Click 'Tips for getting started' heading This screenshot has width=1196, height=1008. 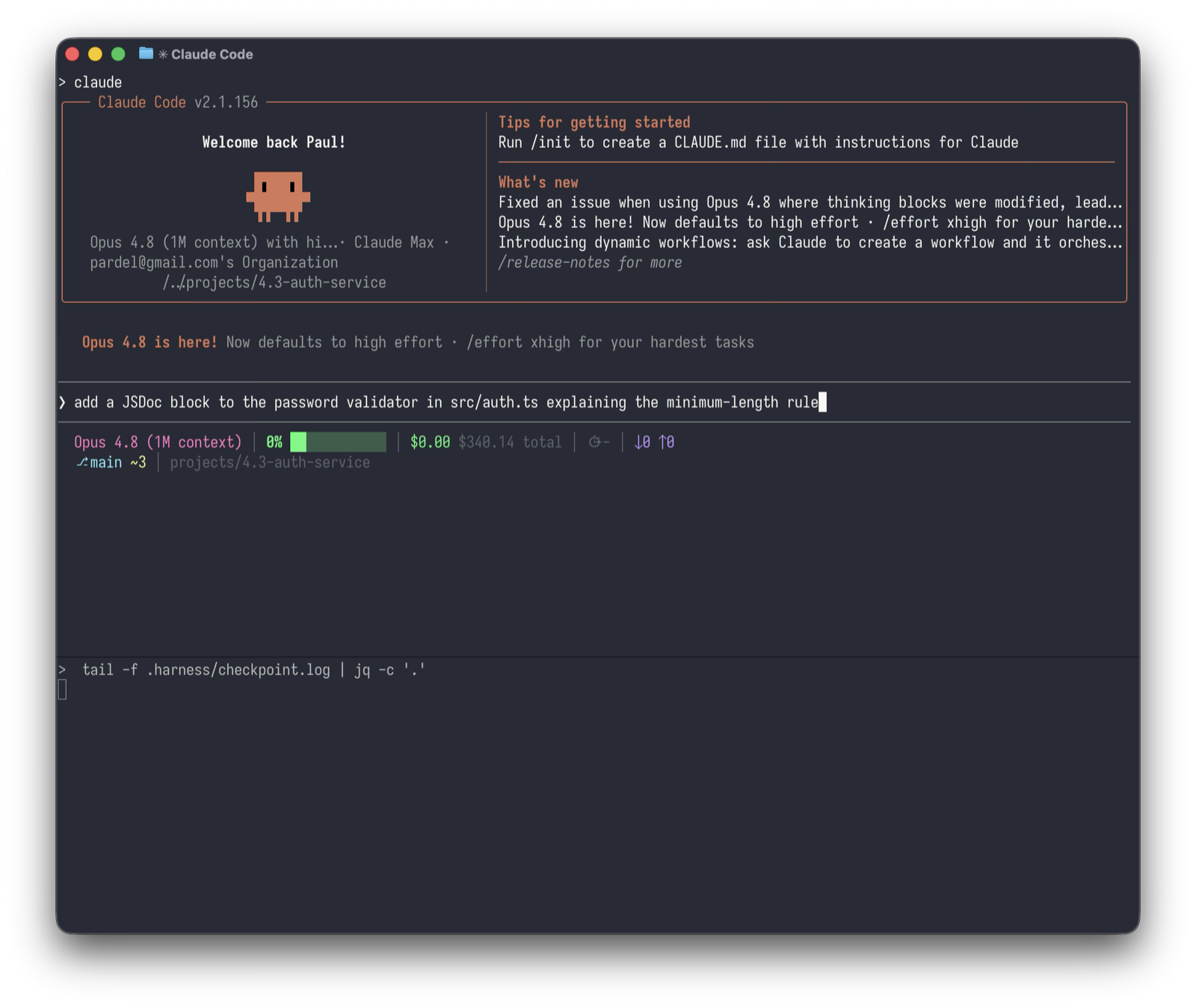click(x=594, y=123)
